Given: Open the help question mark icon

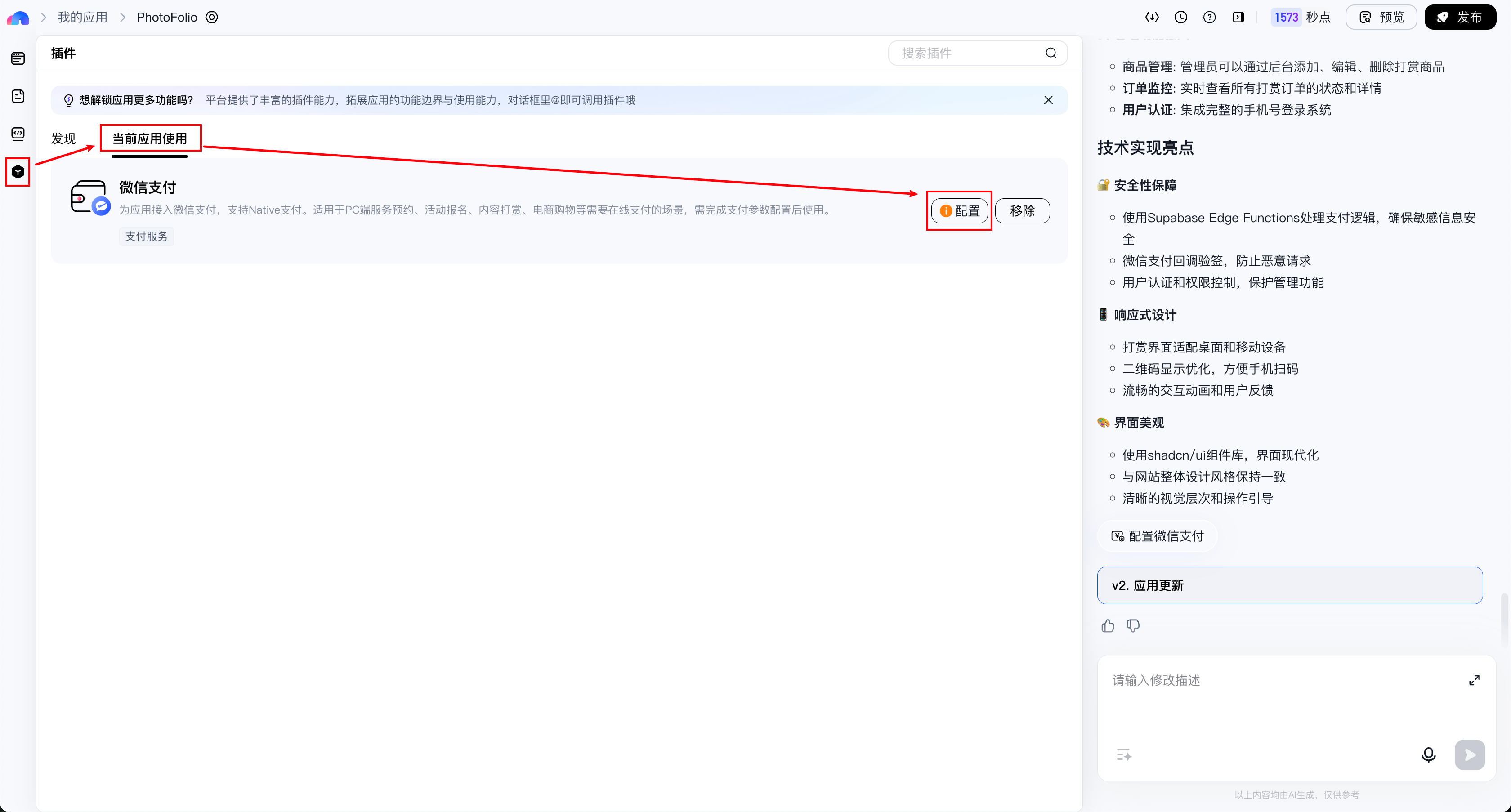Looking at the screenshot, I should (1210, 17).
